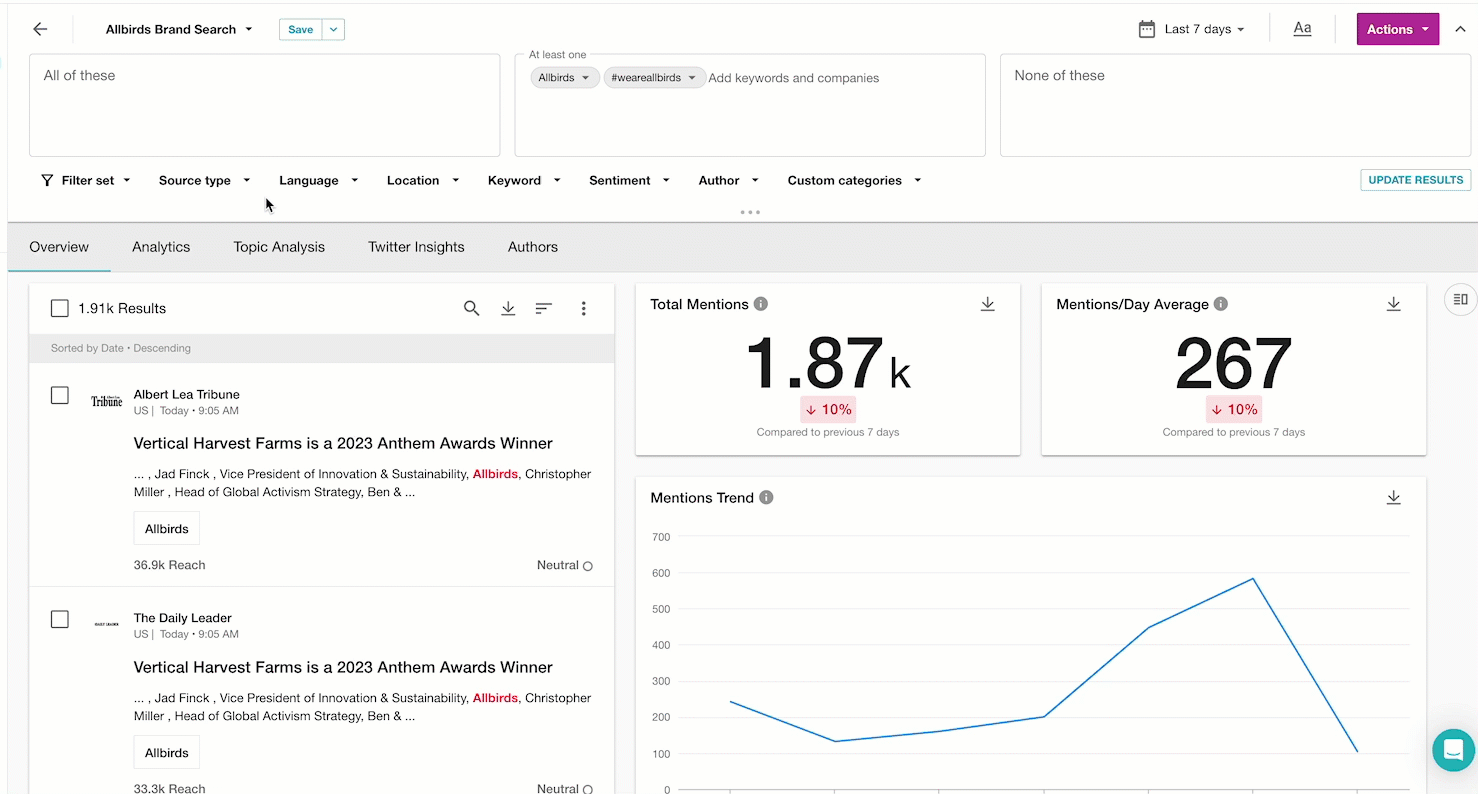Image resolution: width=1478 pixels, height=794 pixels.
Task: Open the Allbirds Brand Search dropdown
Action: point(180,29)
